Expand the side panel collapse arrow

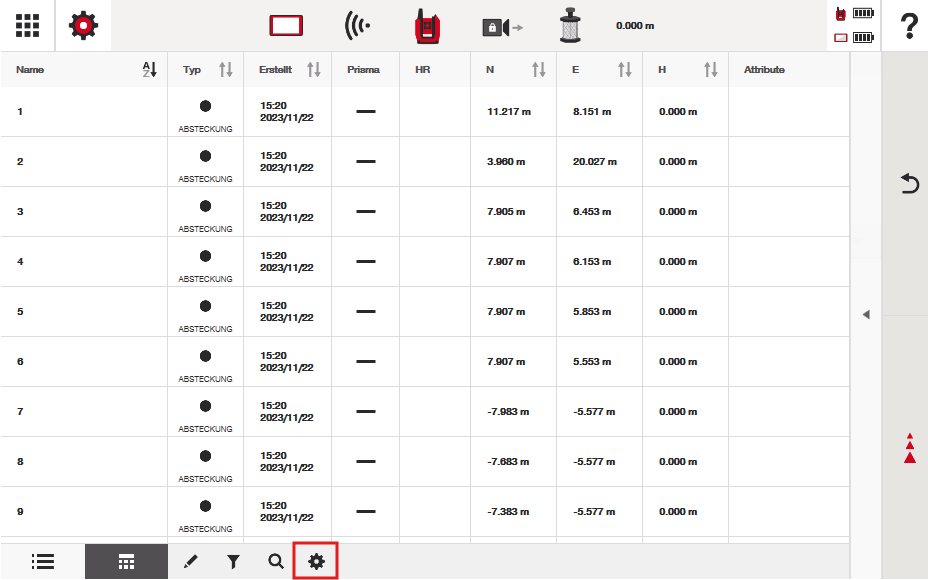point(866,315)
